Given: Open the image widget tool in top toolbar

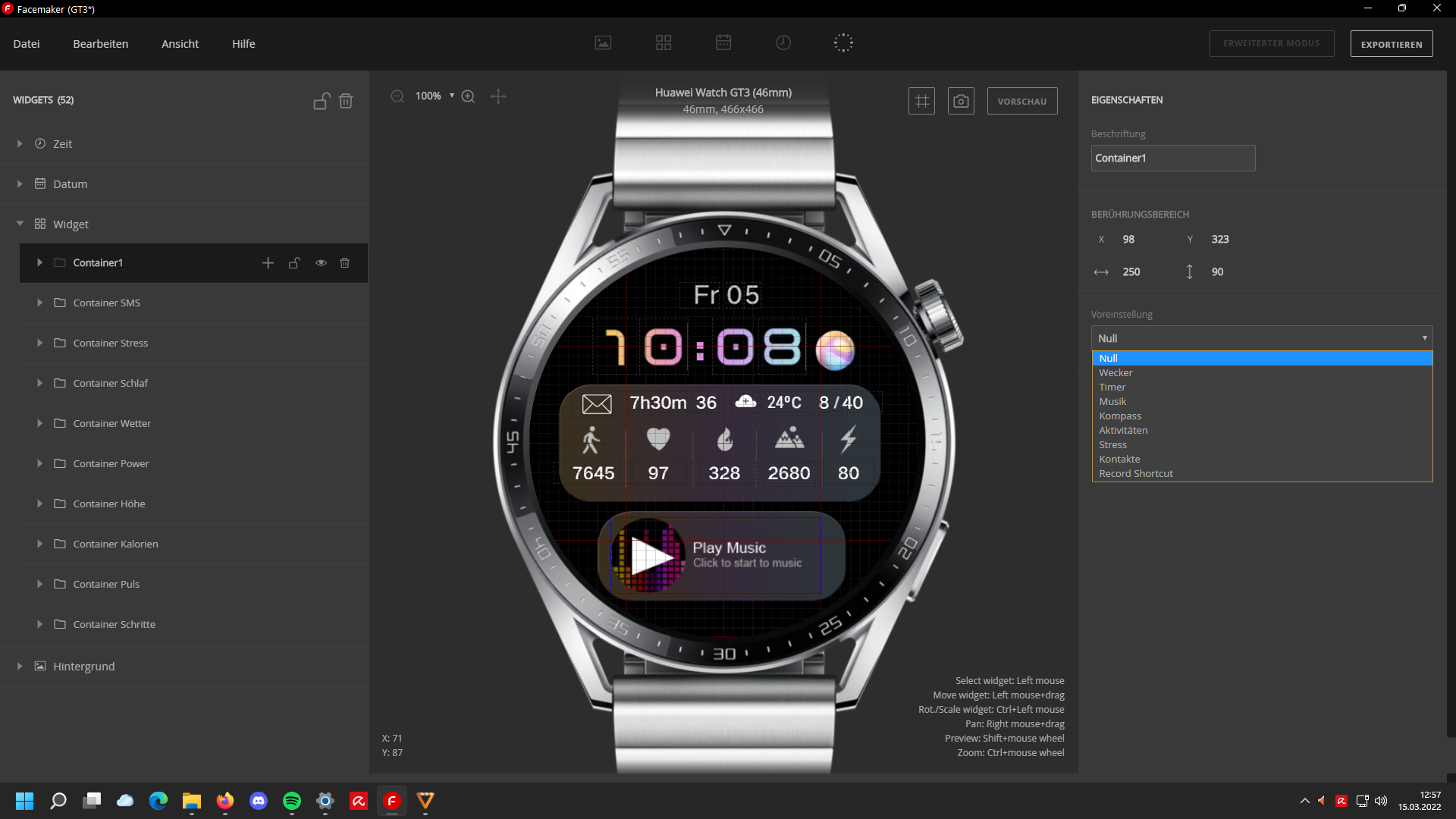Looking at the screenshot, I should click(603, 43).
